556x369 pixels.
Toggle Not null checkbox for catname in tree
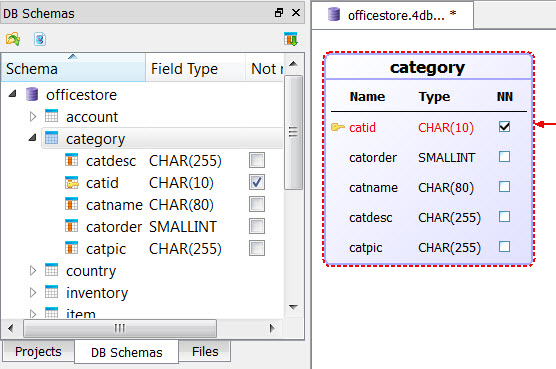coord(257,204)
